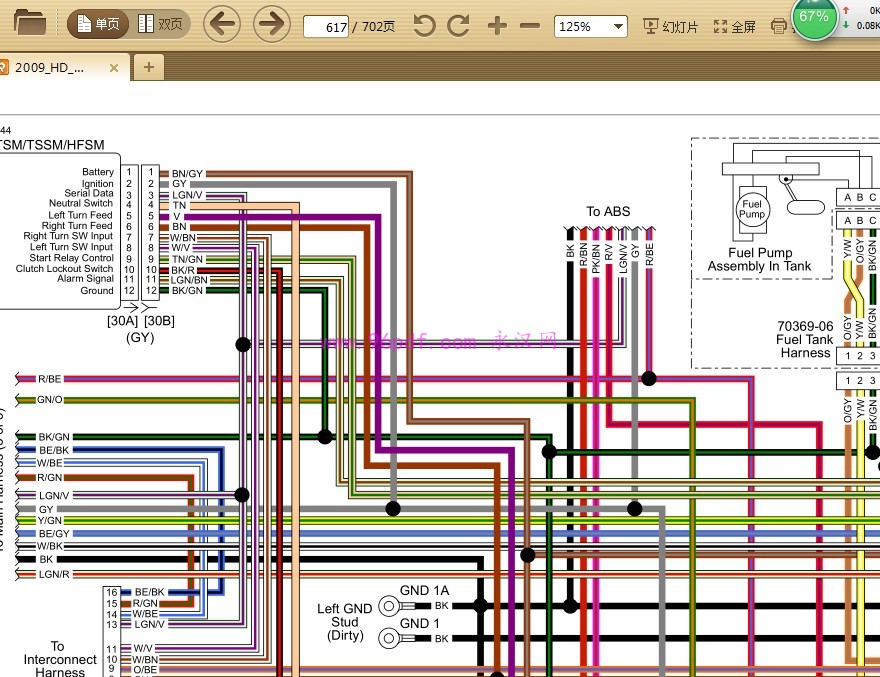This screenshot has width=880, height=677.
Task: Zoom out with the minus icon
Action: [530, 26]
